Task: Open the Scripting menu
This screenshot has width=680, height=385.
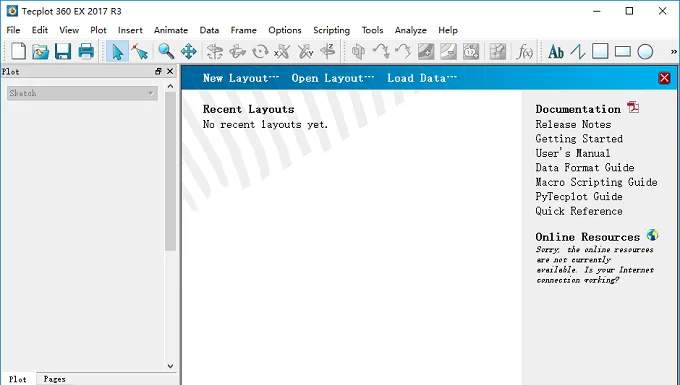Action: pyautogui.click(x=331, y=30)
